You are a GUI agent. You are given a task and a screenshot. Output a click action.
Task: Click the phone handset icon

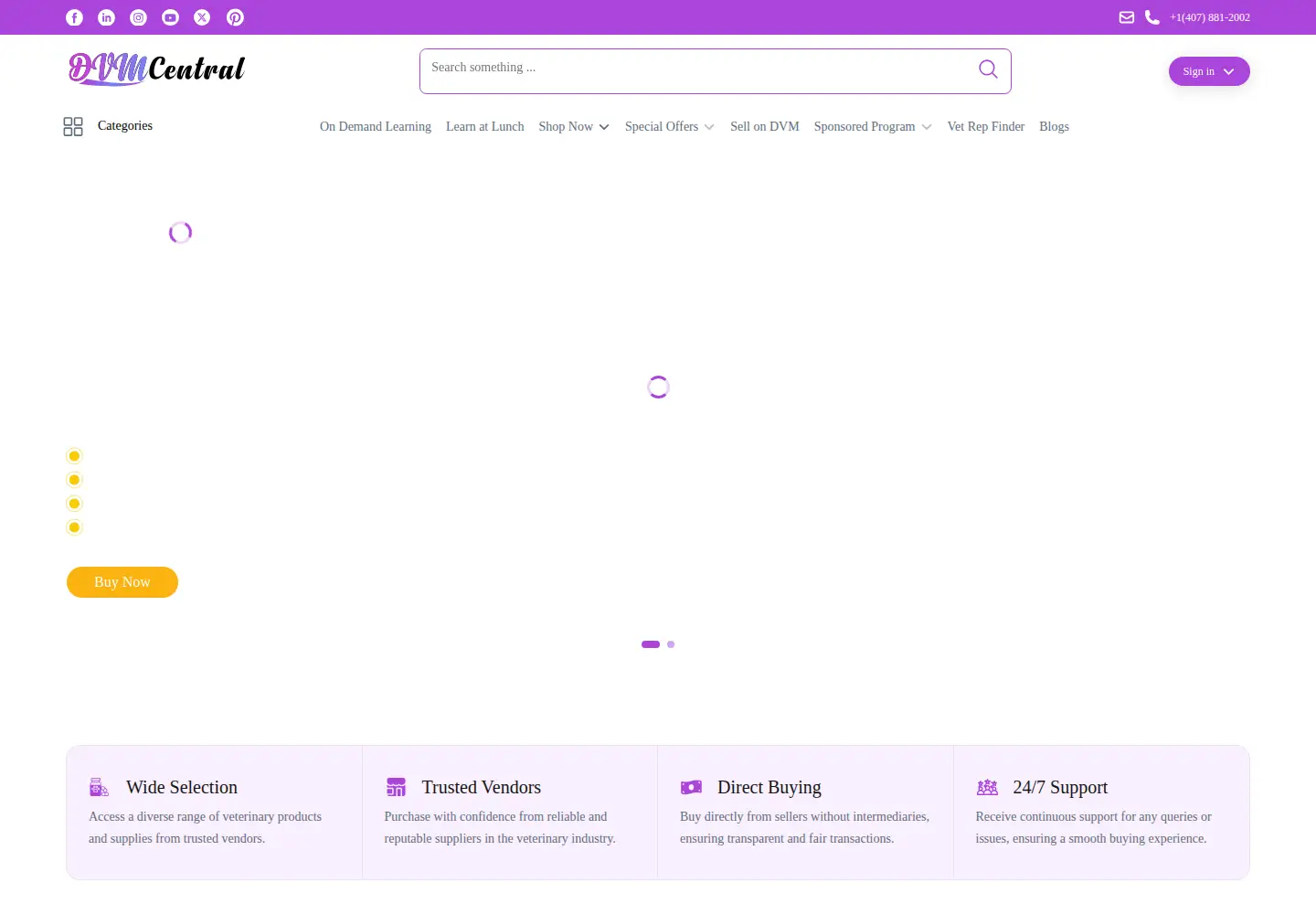click(1152, 17)
